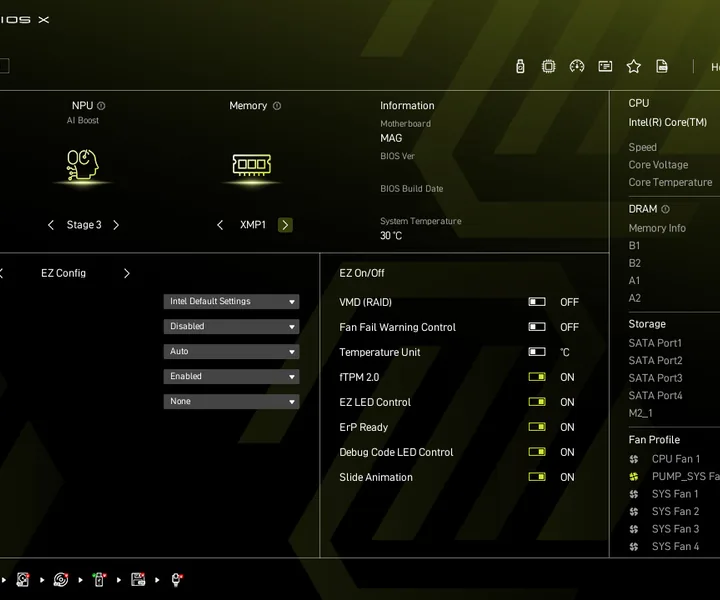Switch the Temperature Unit toggle

coord(537,352)
